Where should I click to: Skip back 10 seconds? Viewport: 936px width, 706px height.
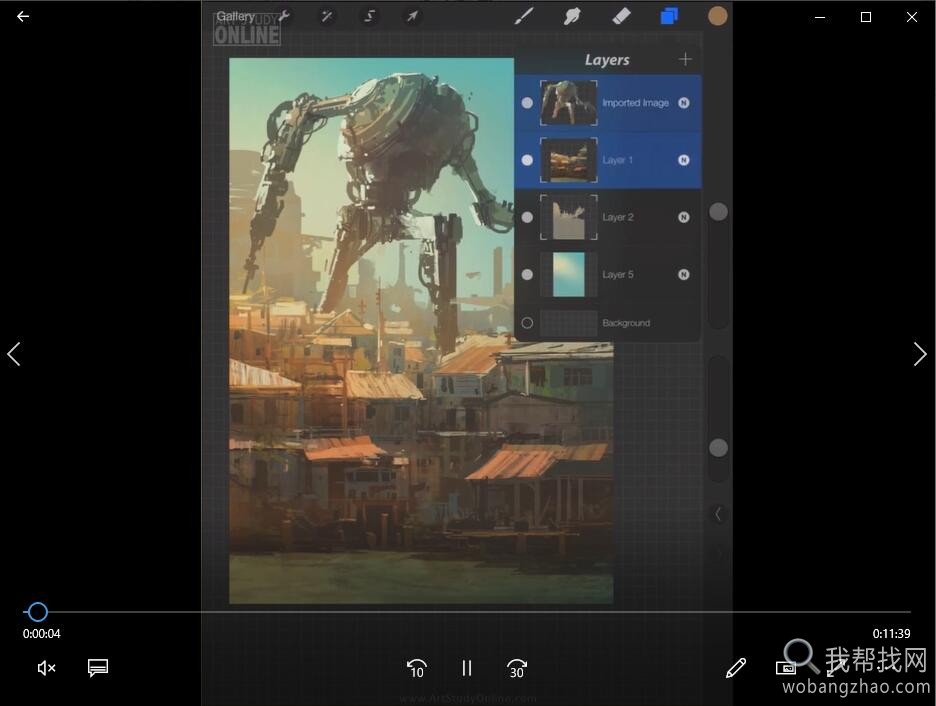coord(416,668)
